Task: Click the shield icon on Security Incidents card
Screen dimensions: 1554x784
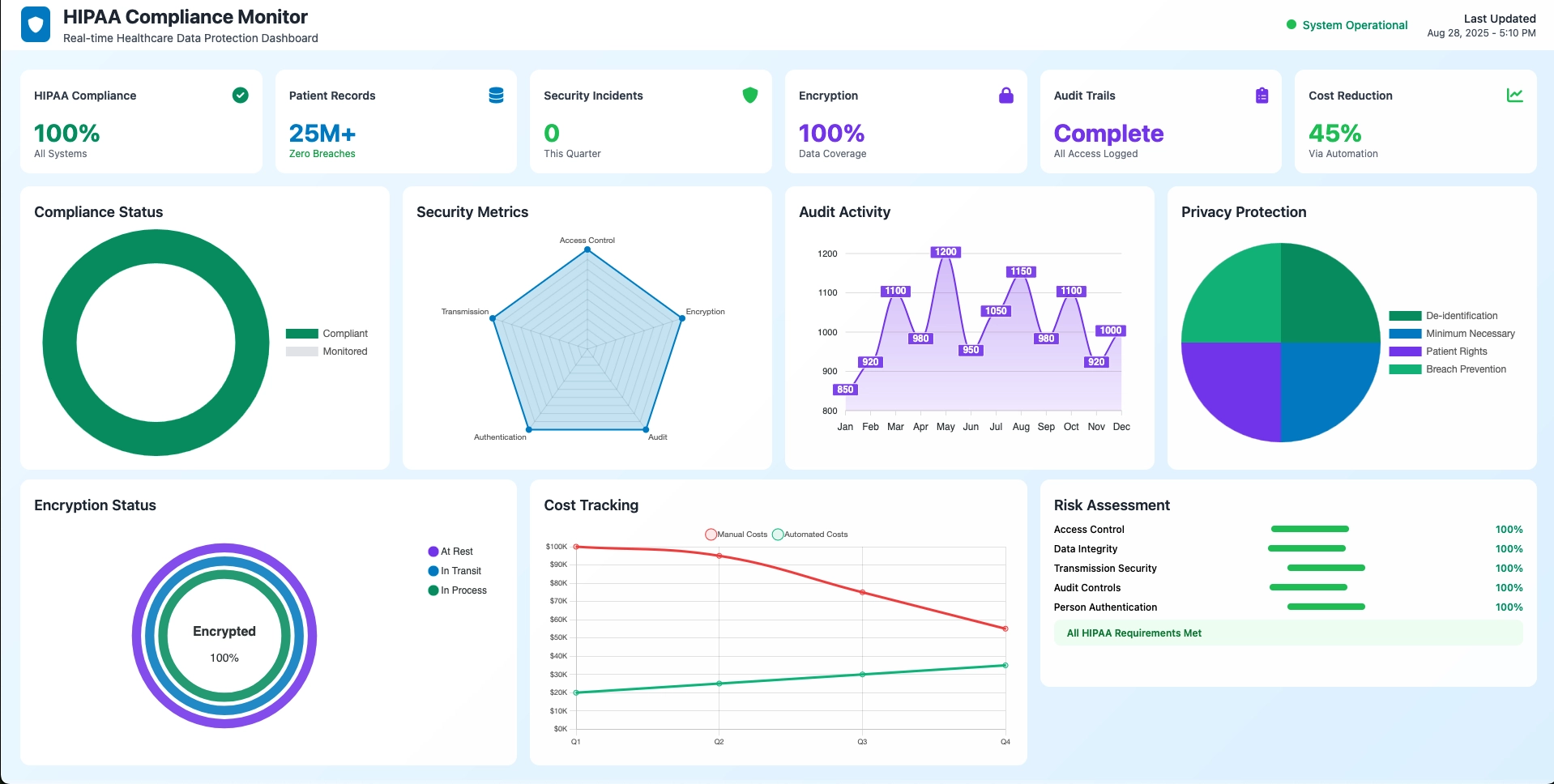Action: tap(750, 95)
